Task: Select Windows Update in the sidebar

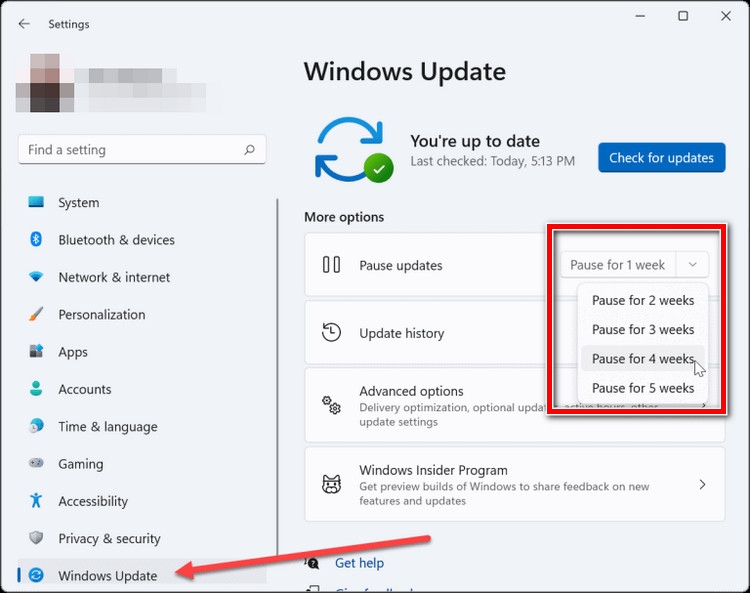Action: coord(142,575)
